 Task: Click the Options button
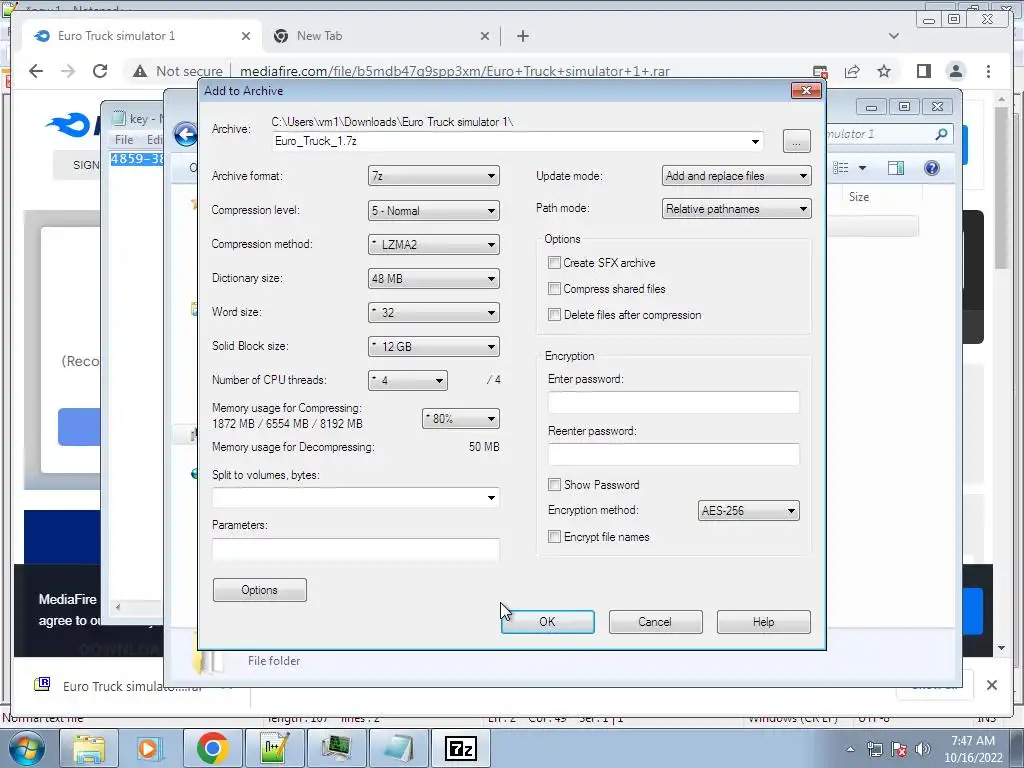pyautogui.click(x=259, y=590)
